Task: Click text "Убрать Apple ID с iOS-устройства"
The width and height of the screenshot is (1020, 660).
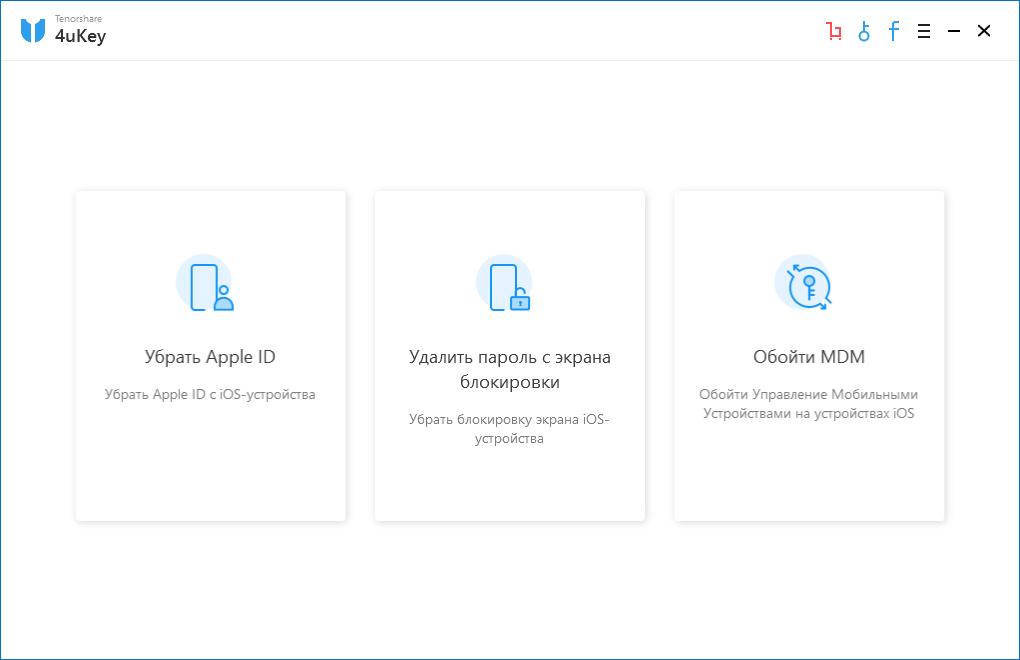Action: (x=210, y=395)
